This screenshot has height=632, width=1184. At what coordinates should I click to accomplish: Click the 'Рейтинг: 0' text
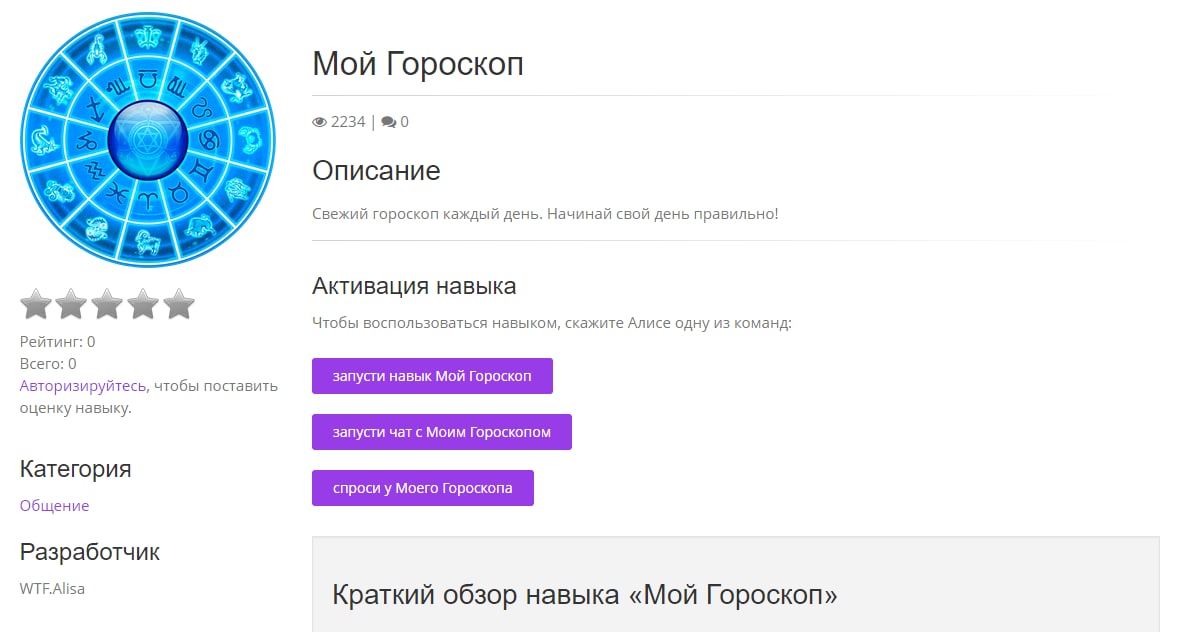pos(57,342)
